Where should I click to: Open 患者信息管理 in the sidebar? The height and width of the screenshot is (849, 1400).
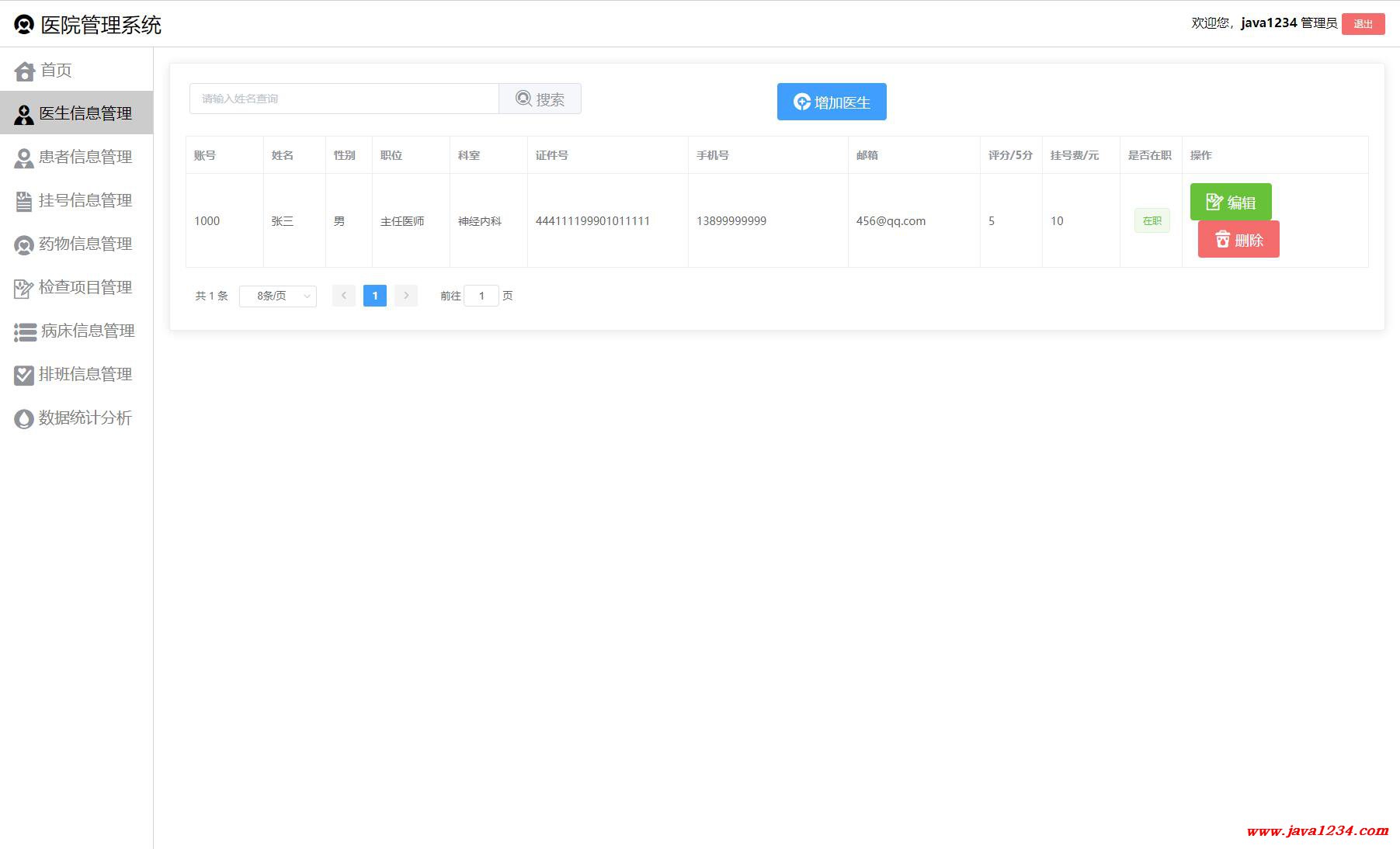tap(76, 157)
